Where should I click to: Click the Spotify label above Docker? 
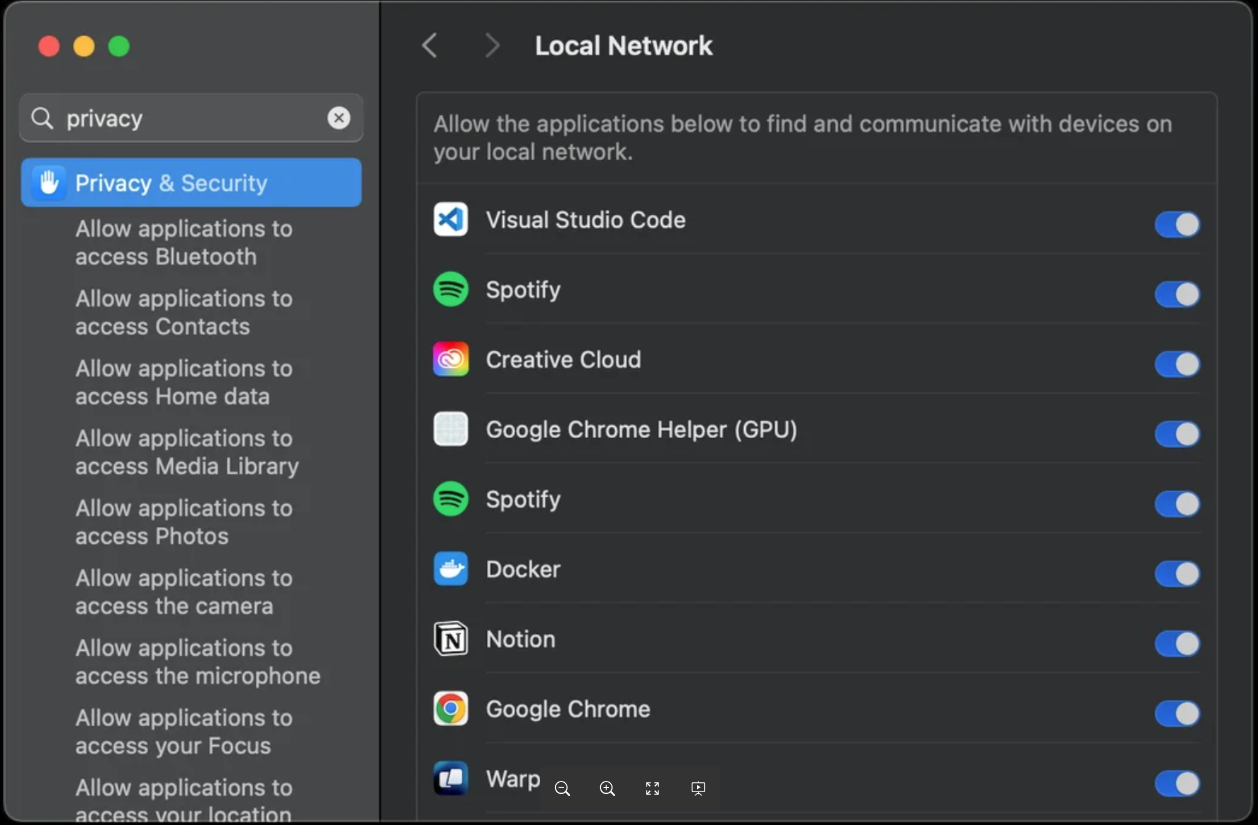[x=523, y=499]
